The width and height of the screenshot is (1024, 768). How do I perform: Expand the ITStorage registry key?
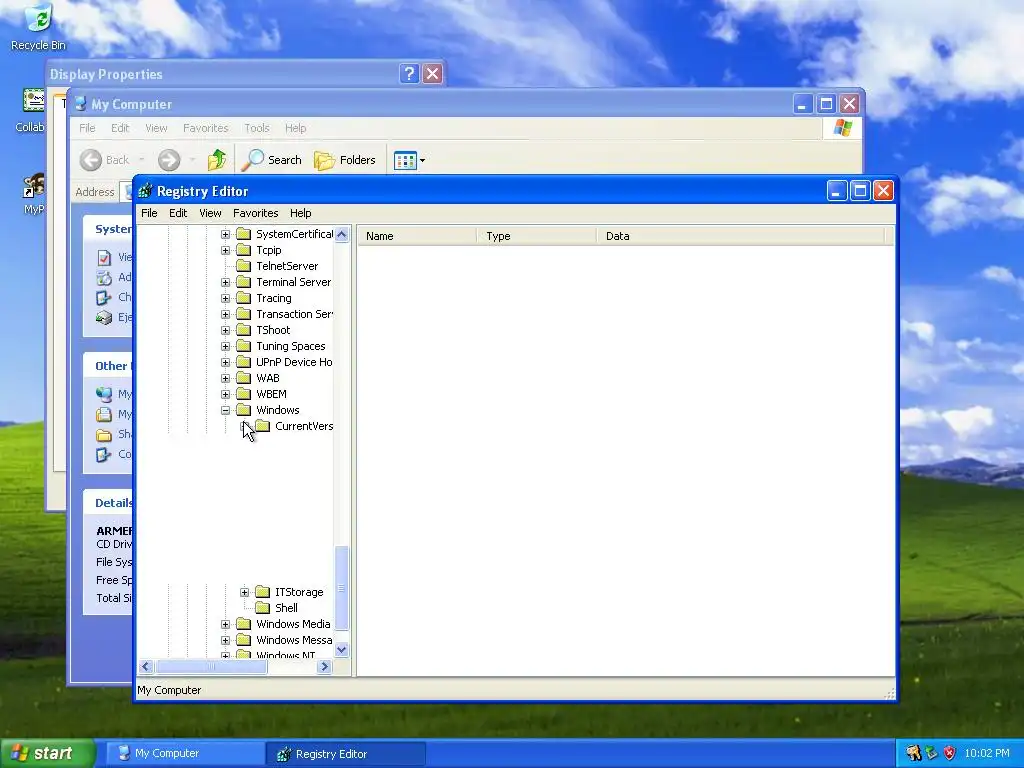point(244,592)
